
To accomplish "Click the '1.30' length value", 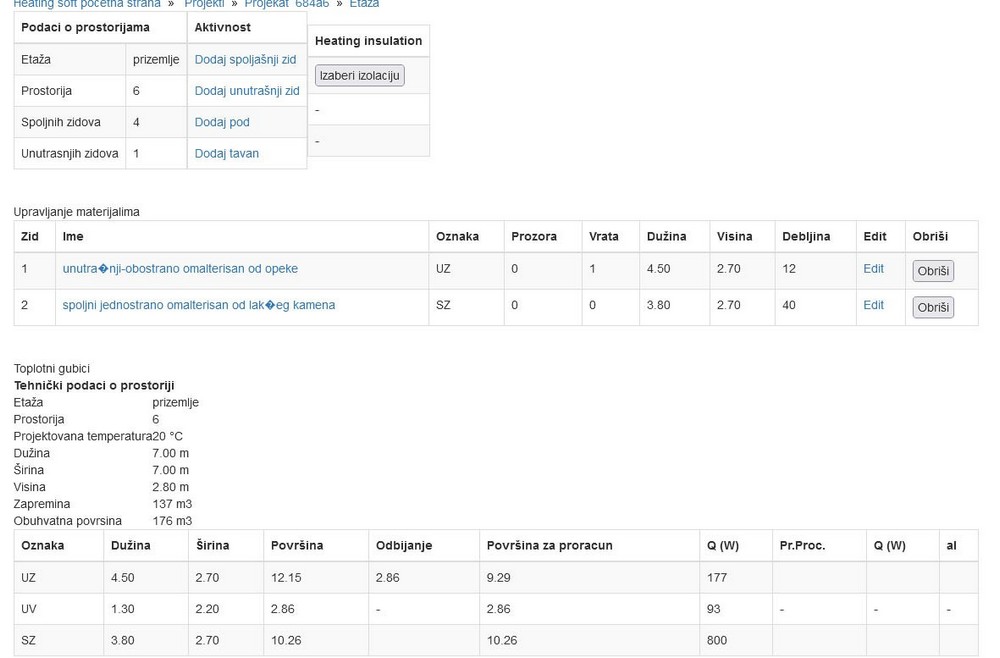I will pyautogui.click(x=122, y=609).
